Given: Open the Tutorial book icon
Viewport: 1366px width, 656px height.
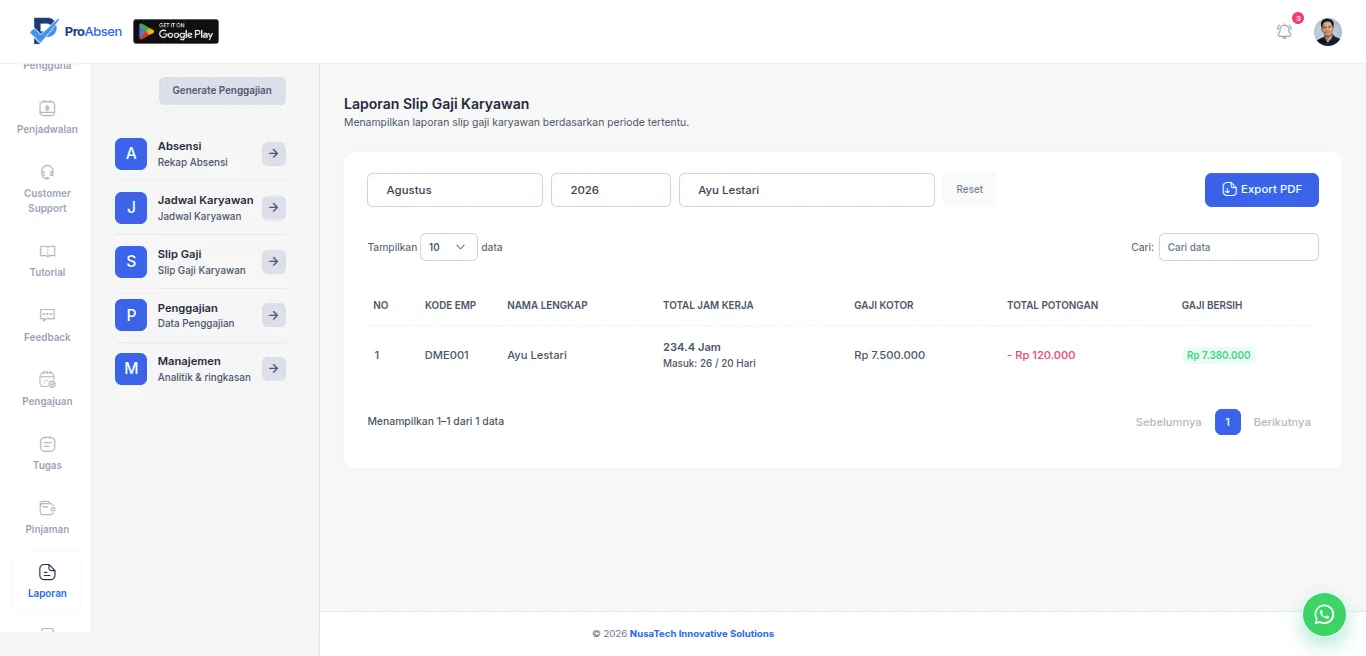Looking at the screenshot, I should (47, 251).
